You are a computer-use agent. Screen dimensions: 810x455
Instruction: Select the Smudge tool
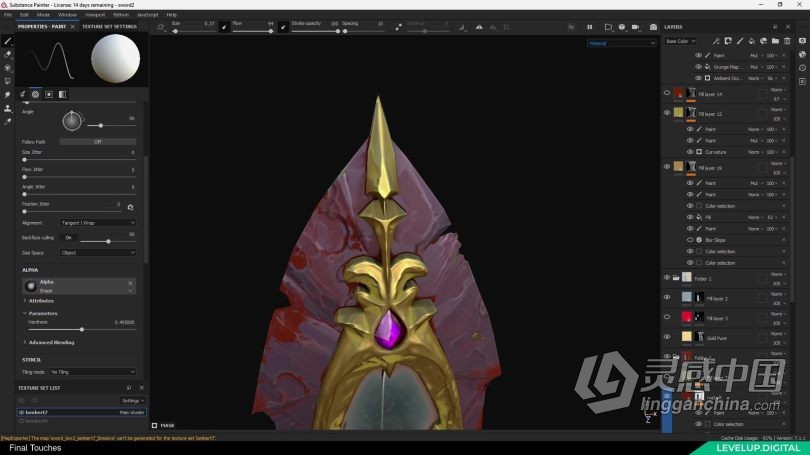tap(7, 95)
